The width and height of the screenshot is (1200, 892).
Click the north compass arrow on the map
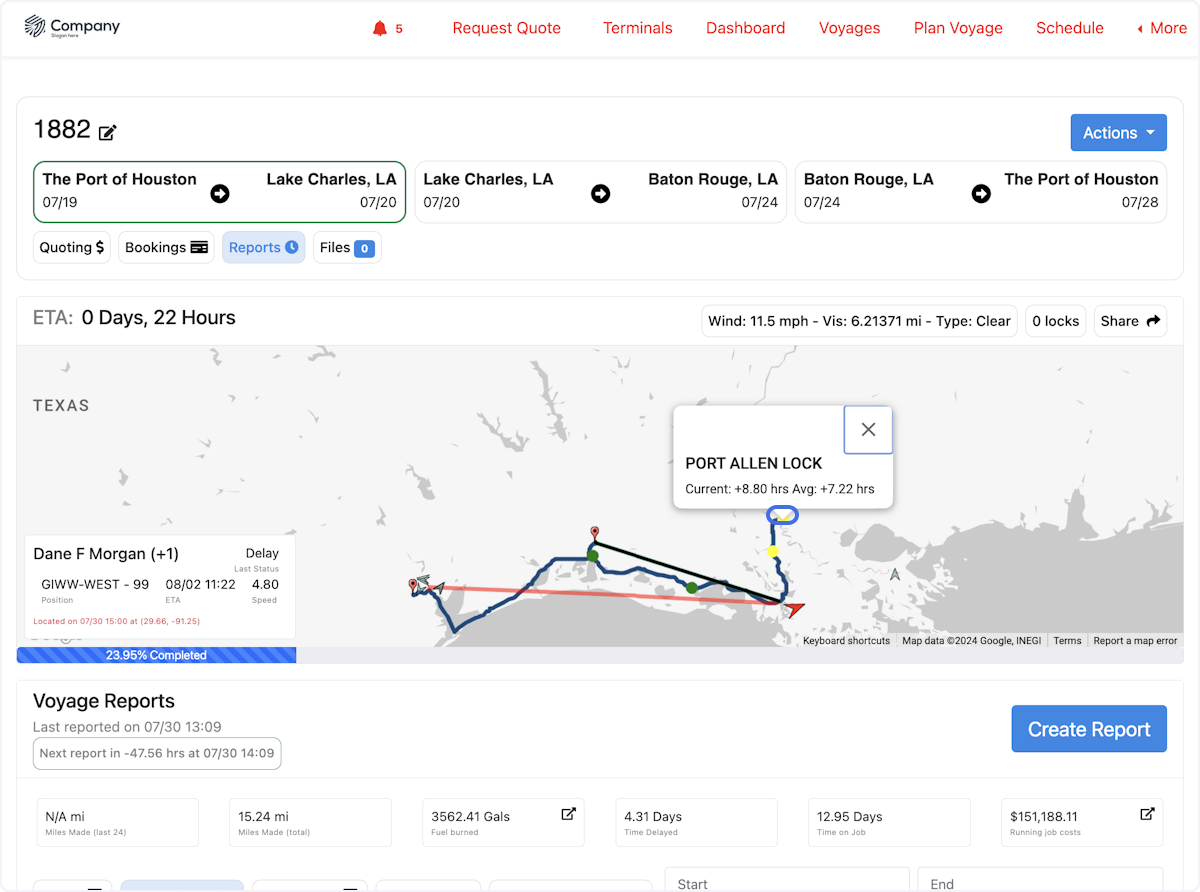click(894, 575)
